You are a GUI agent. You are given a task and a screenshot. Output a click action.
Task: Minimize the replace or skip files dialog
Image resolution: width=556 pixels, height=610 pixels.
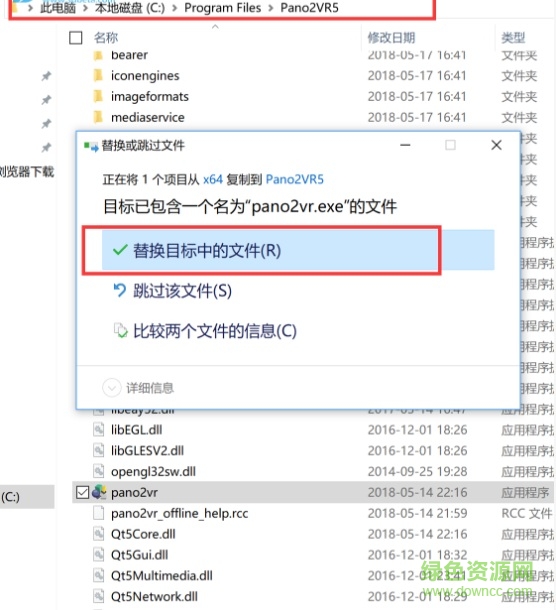pos(405,145)
